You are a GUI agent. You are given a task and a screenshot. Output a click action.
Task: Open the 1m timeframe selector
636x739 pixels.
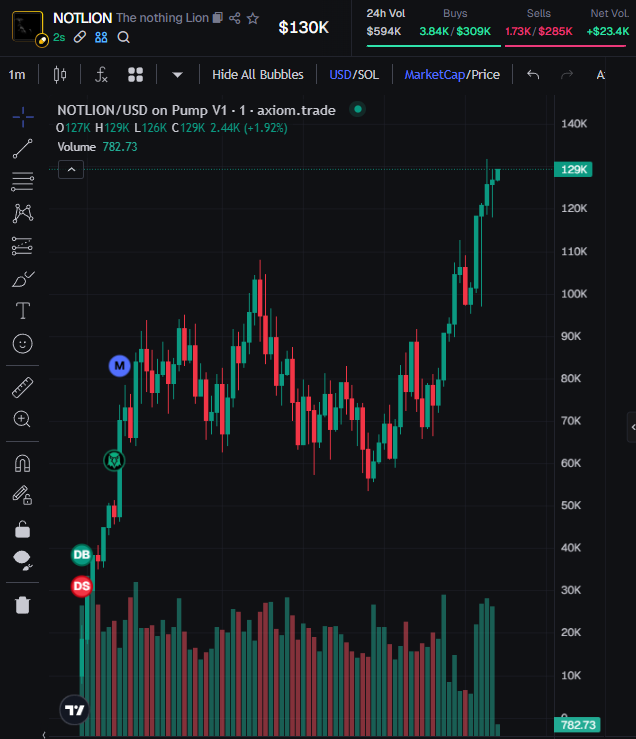(17, 74)
